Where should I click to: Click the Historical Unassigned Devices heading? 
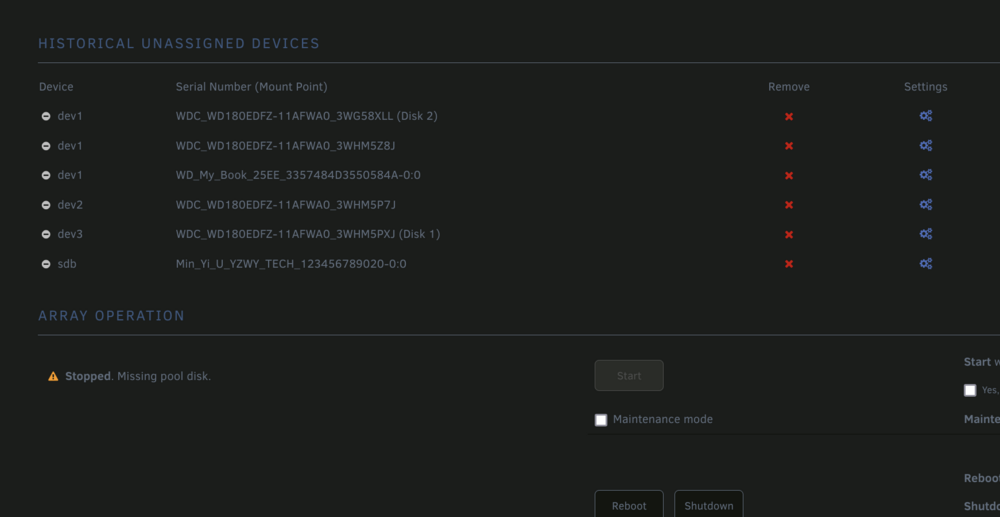click(179, 43)
